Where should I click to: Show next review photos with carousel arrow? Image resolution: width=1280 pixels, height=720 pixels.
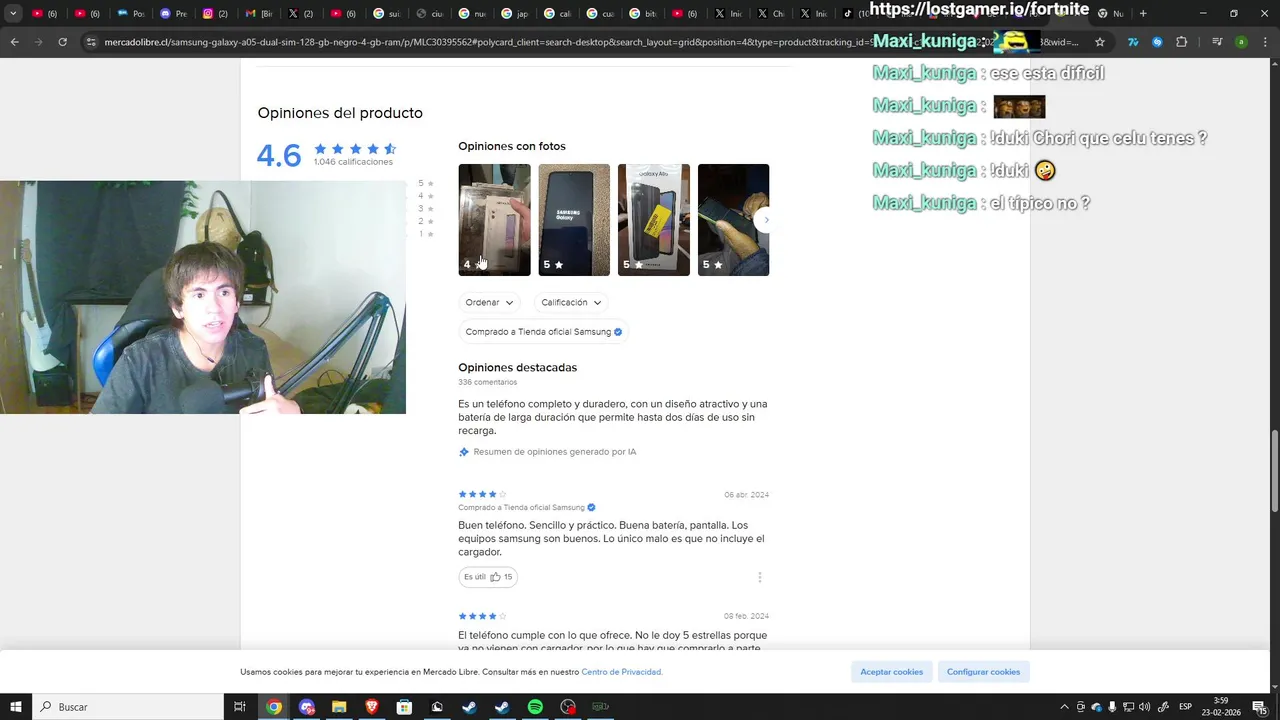click(x=766, y=220)
